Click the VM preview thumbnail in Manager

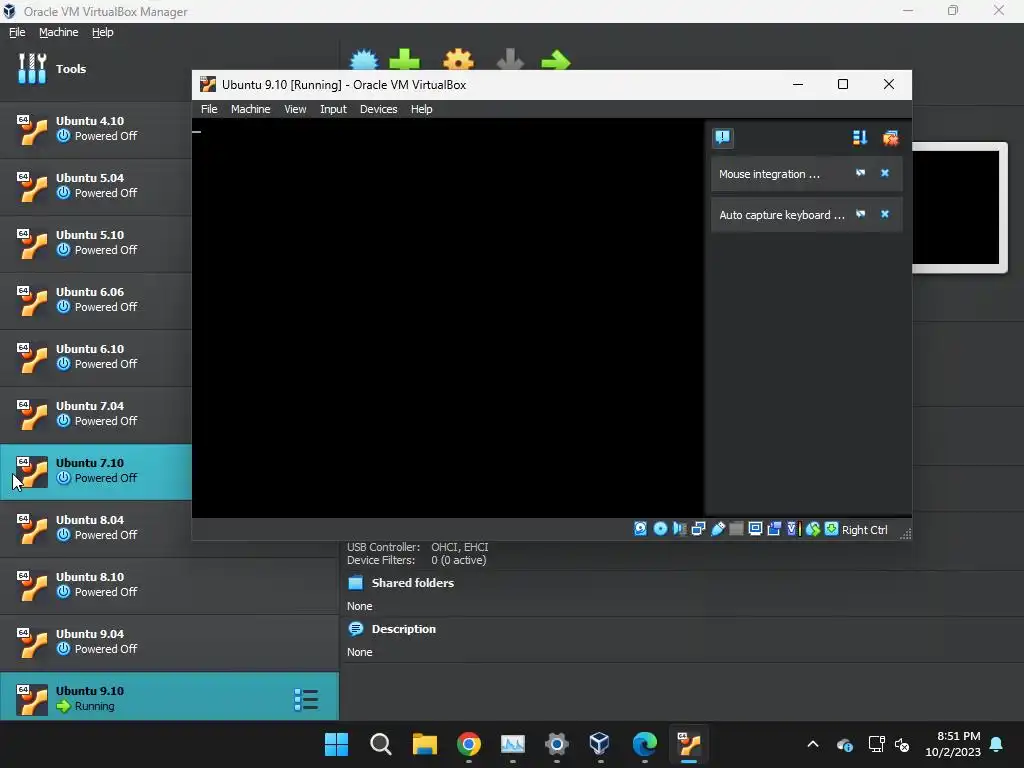[x=959, y=208]
